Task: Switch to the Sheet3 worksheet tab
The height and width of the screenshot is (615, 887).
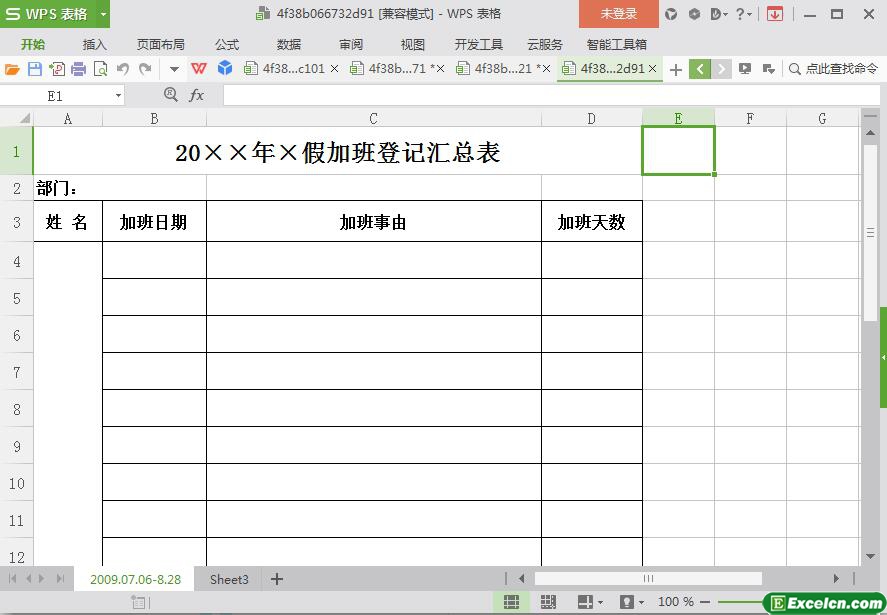Action: [229, 579]
